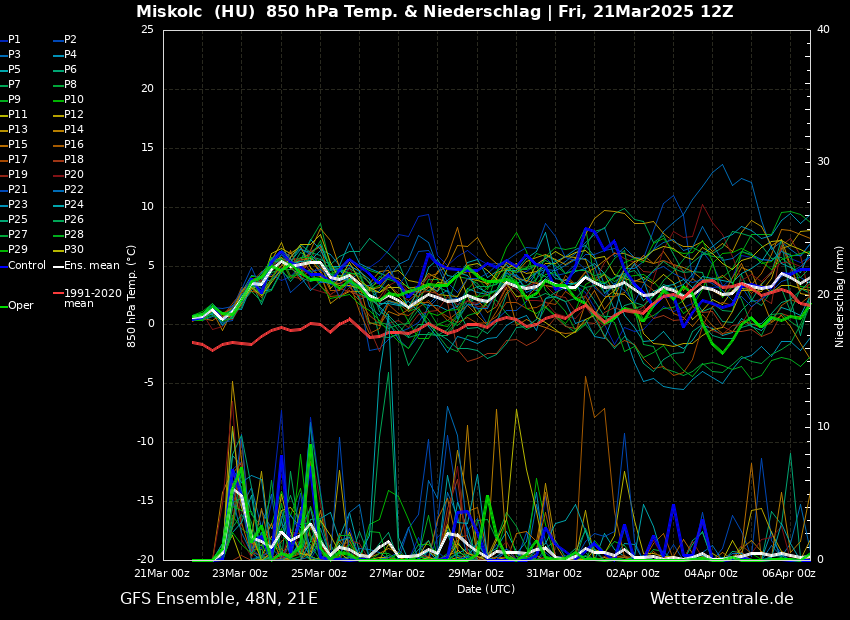Click the 850 hPa Temp. axis label

(132, 295)
